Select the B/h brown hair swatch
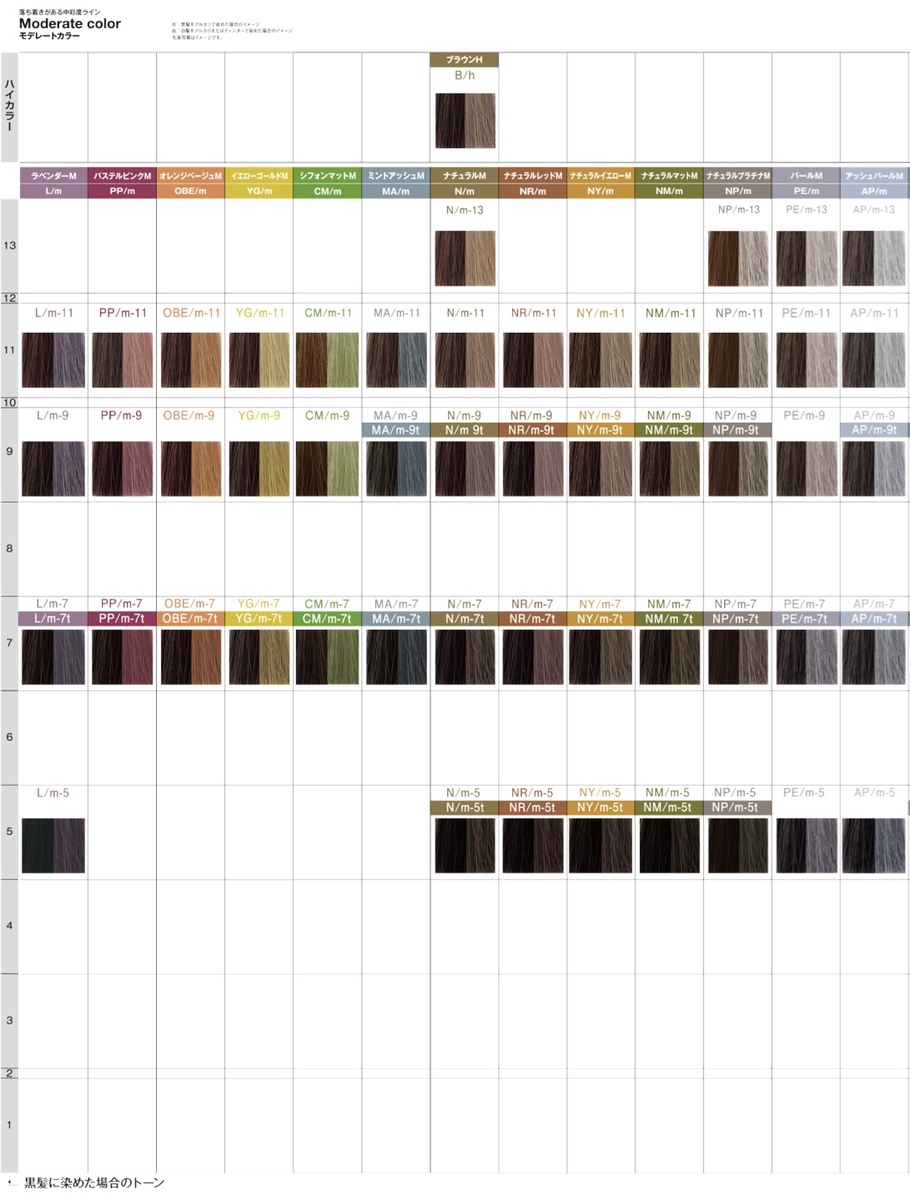 [464, 120]
